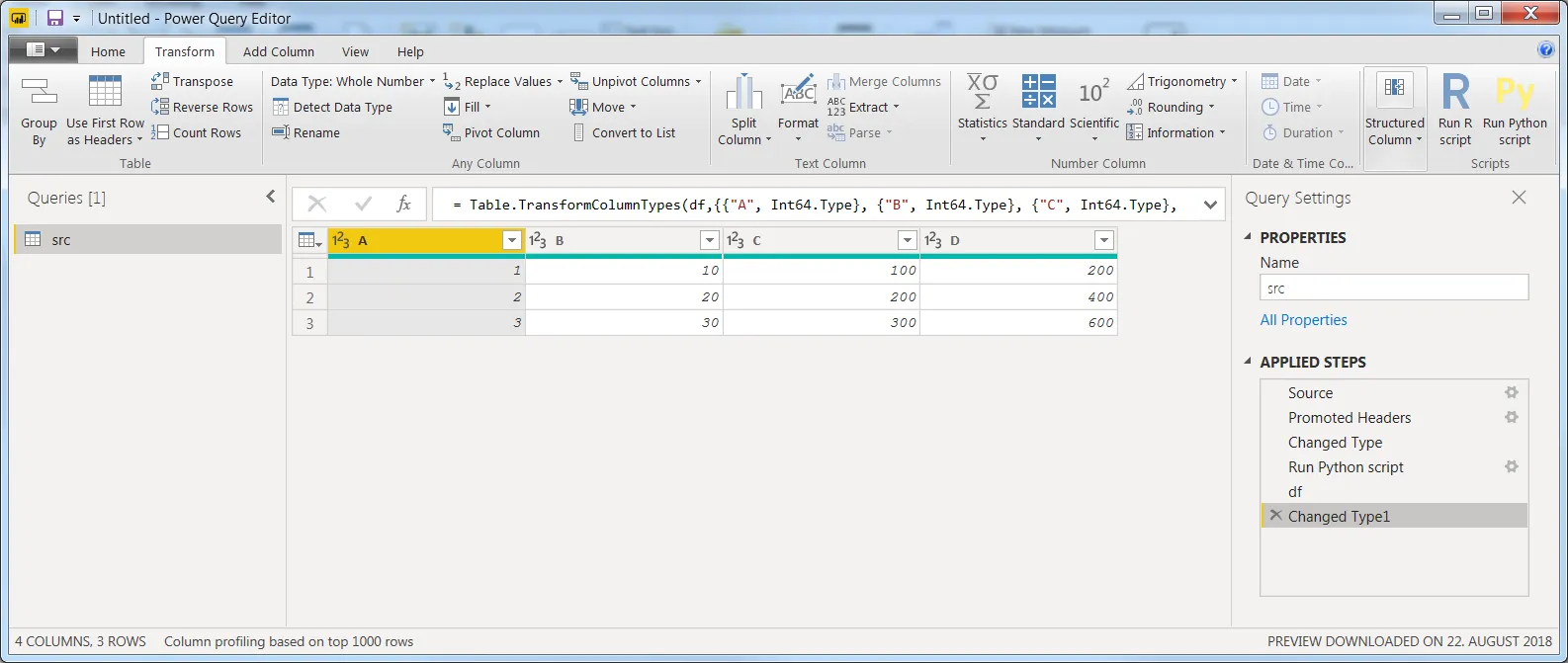1568x663 pixels.
Task: Cancel the formula edit with X
Action: point(317,204)
